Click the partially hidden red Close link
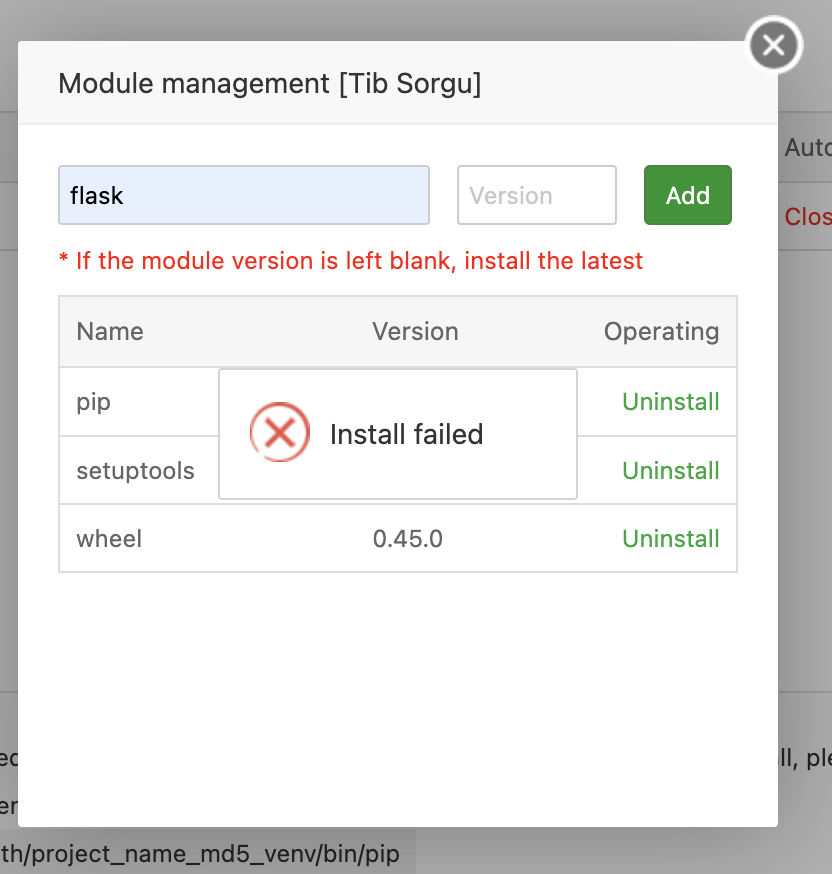The image size is (832, 874). (x=808, y=217)
